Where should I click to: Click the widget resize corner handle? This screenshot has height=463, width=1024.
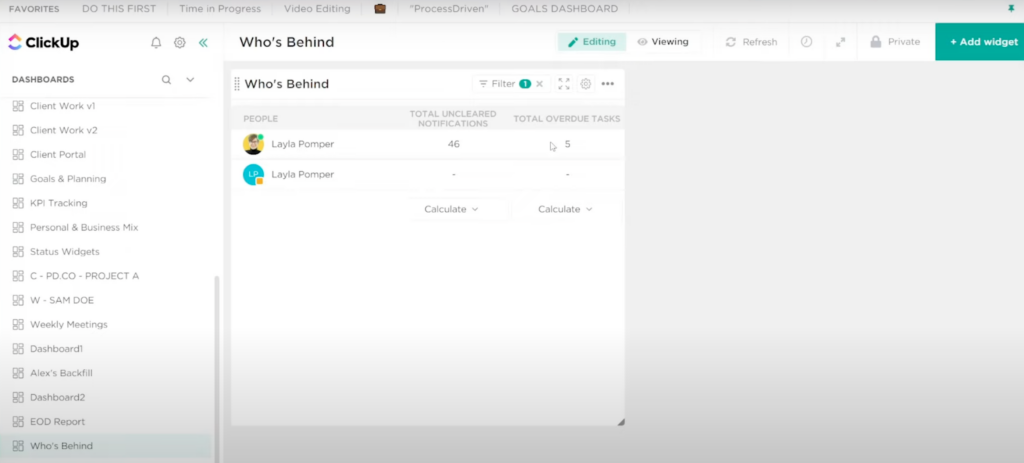[620, 422]
